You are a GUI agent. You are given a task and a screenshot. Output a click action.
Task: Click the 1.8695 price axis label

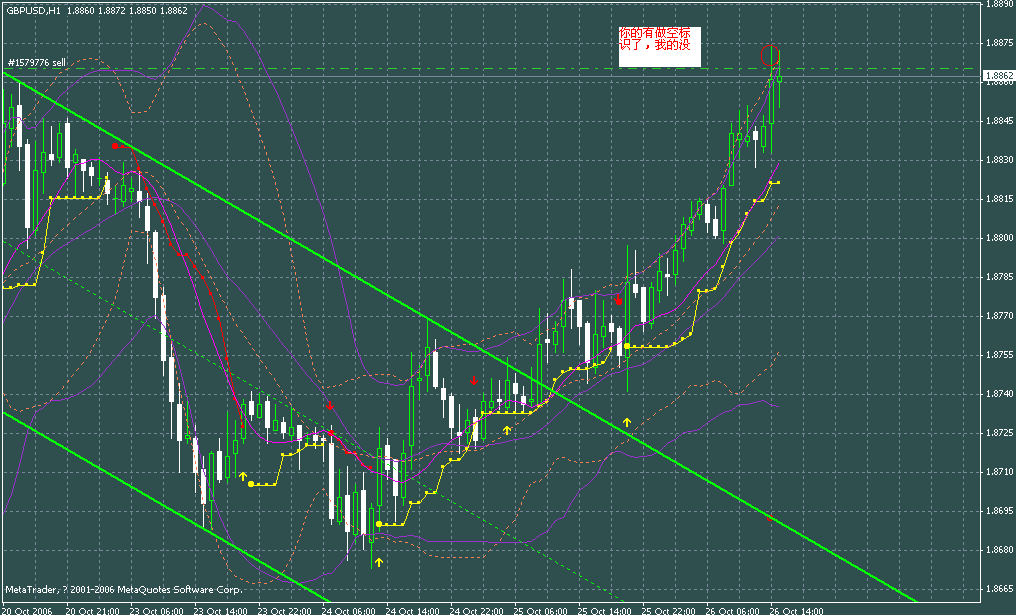pos(999,511)
